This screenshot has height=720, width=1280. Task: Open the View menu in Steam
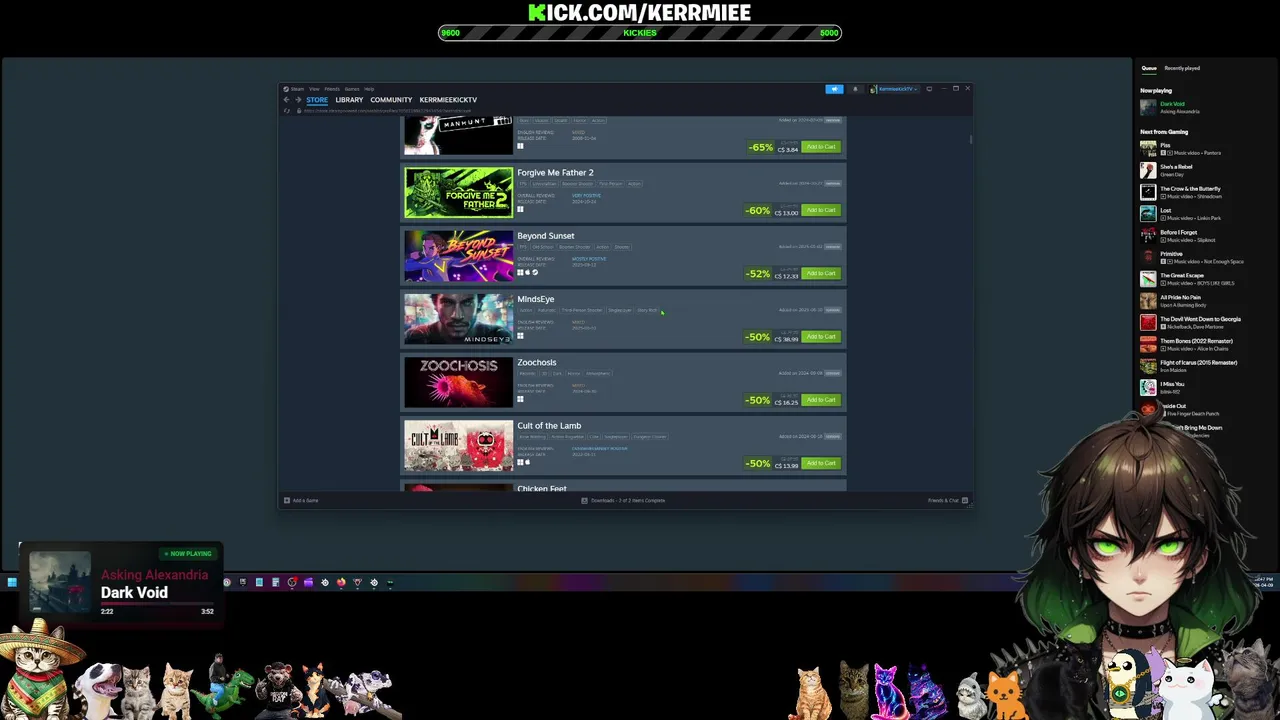point(314,89)
